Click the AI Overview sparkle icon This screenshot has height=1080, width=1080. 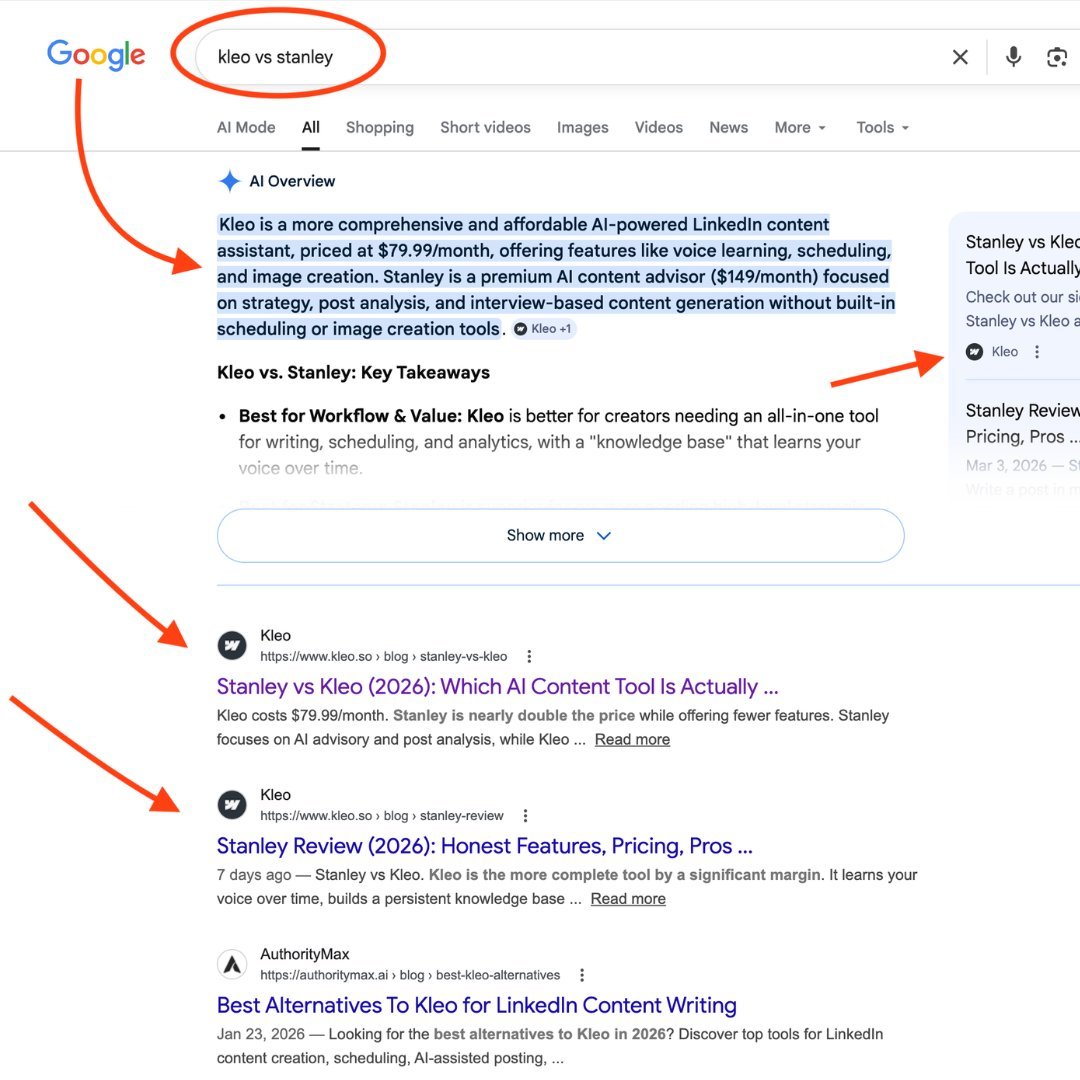coord(229,181)
